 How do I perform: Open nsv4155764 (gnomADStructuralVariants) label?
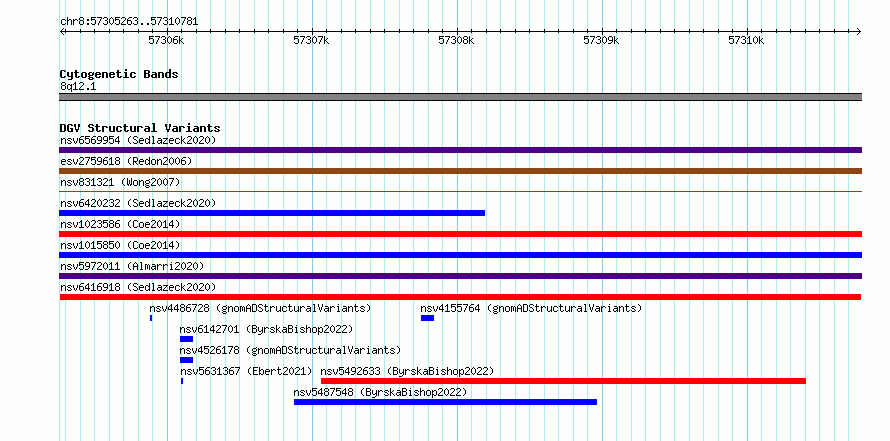pyautogui.click(x=531, y=308)
